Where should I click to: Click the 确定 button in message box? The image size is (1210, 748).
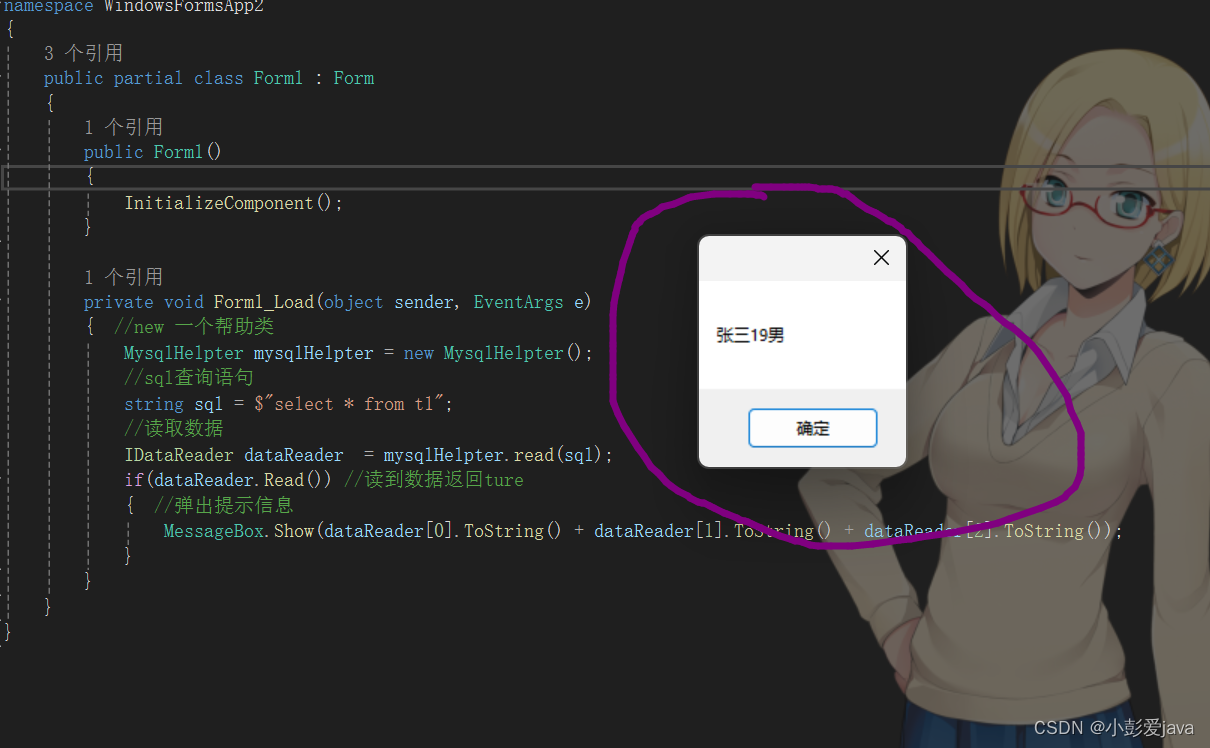click(x=812, y=428)
